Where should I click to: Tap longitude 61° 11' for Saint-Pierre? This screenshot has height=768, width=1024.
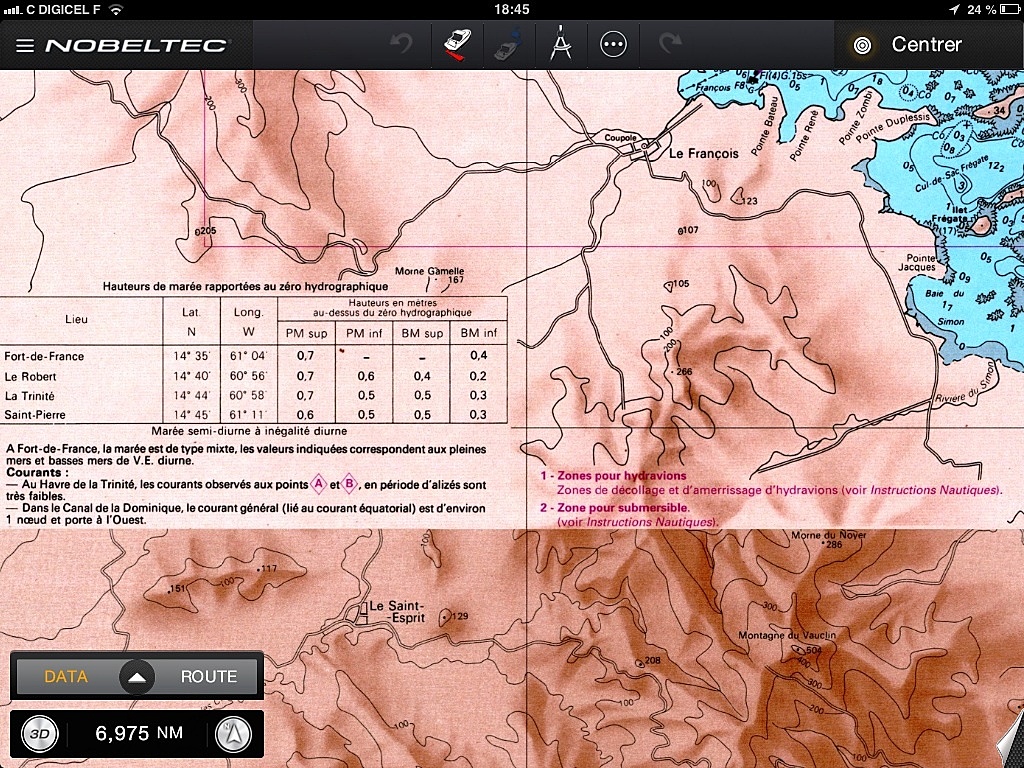point(248,415)
